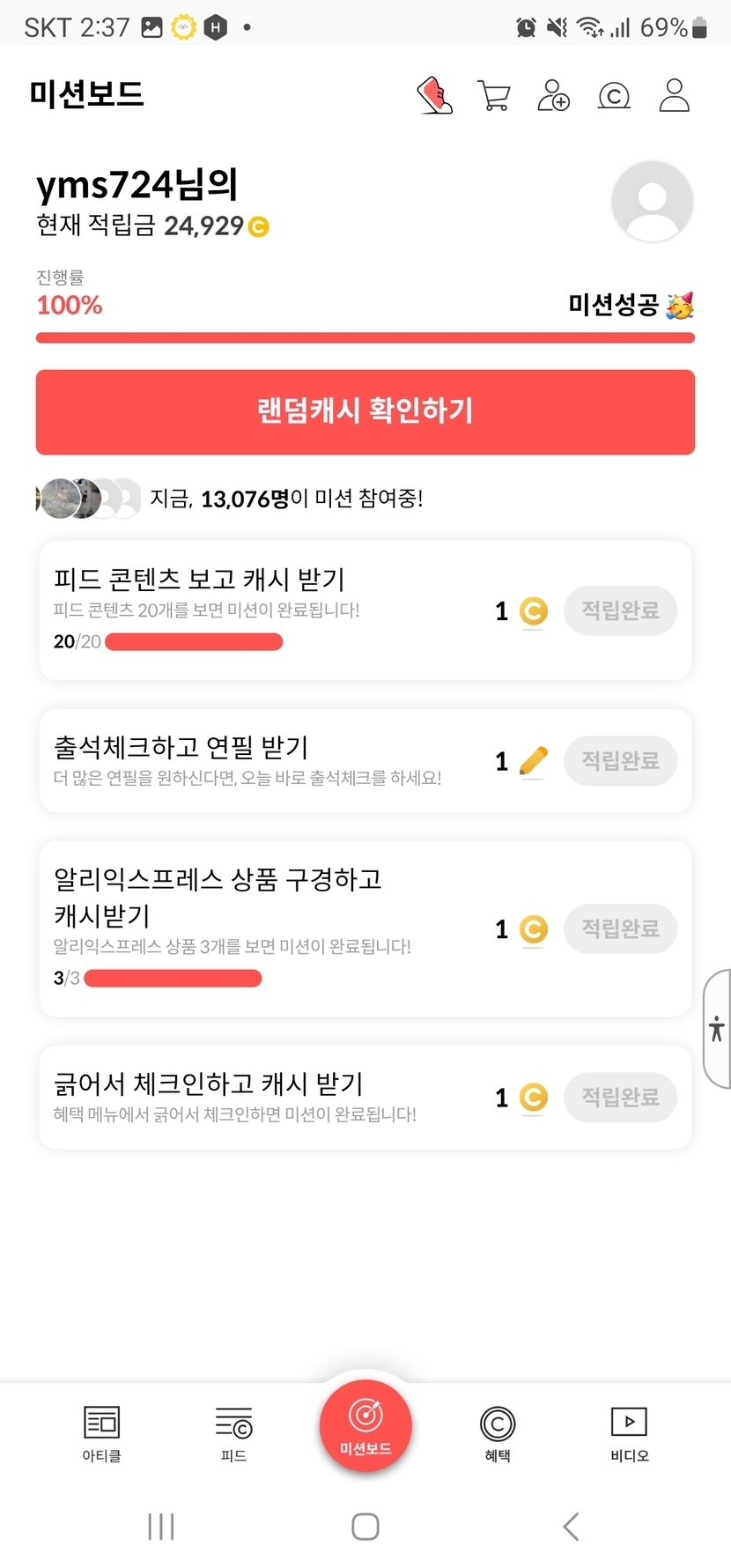The width and height of the screenshot is (731, 1568).
Task: Select the 미션보드 center tab
Action: [x=365, y=1425]
